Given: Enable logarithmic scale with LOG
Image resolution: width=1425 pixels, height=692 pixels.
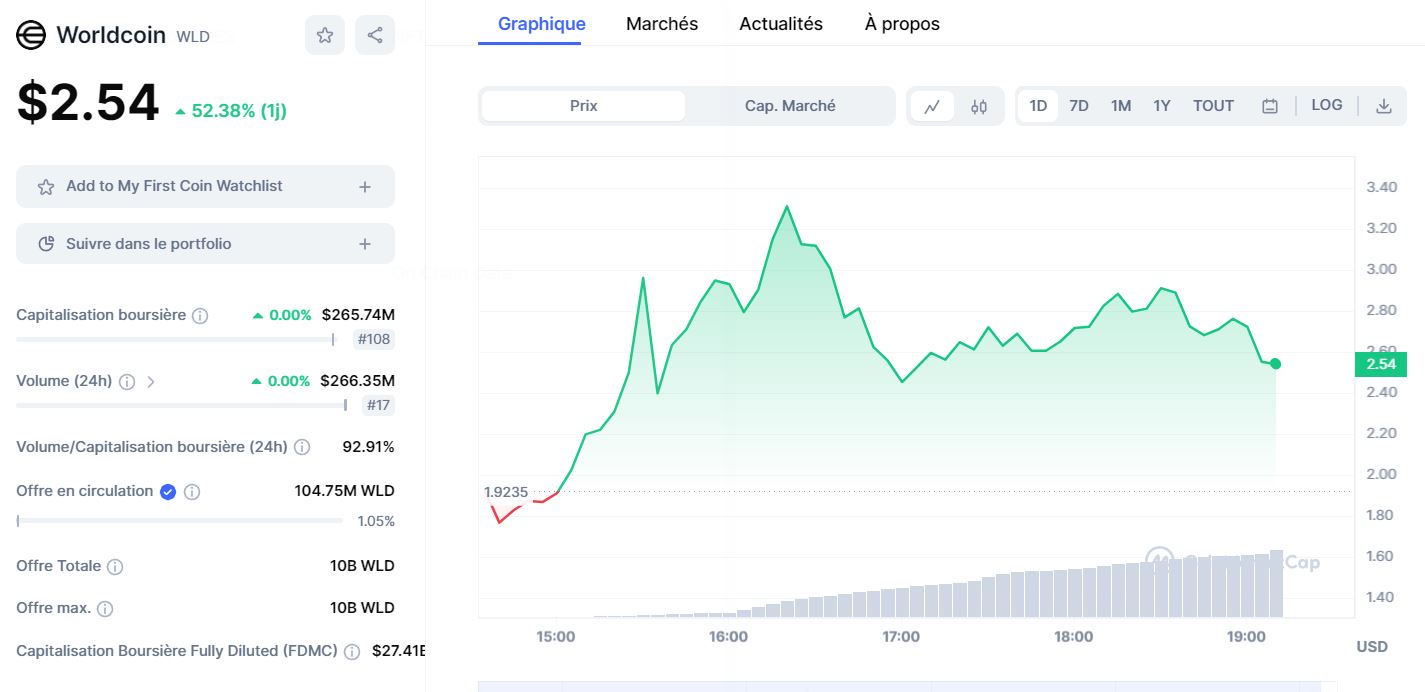Looking at the screenshot, I should pyautogui.click(x=1326, y=104).
